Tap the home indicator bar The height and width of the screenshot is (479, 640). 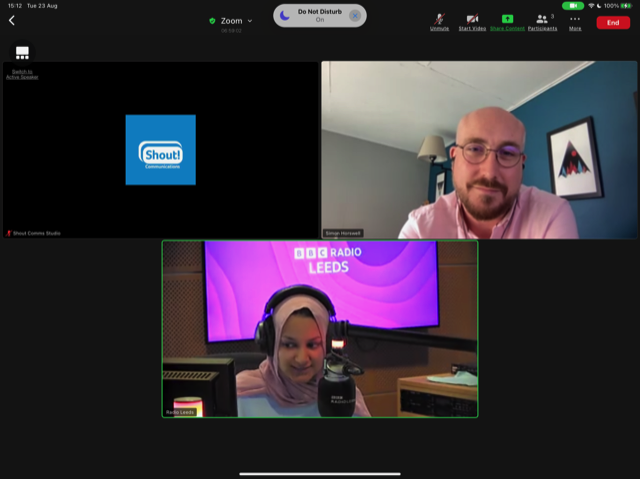click(x=320, y=474)
